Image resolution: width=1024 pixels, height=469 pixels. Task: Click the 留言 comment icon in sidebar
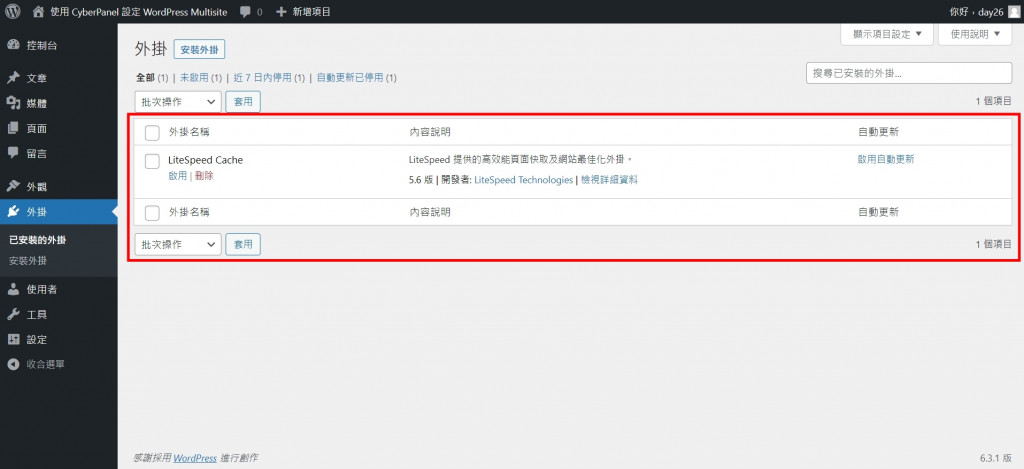pyautogui.click(x=13, y=154)
